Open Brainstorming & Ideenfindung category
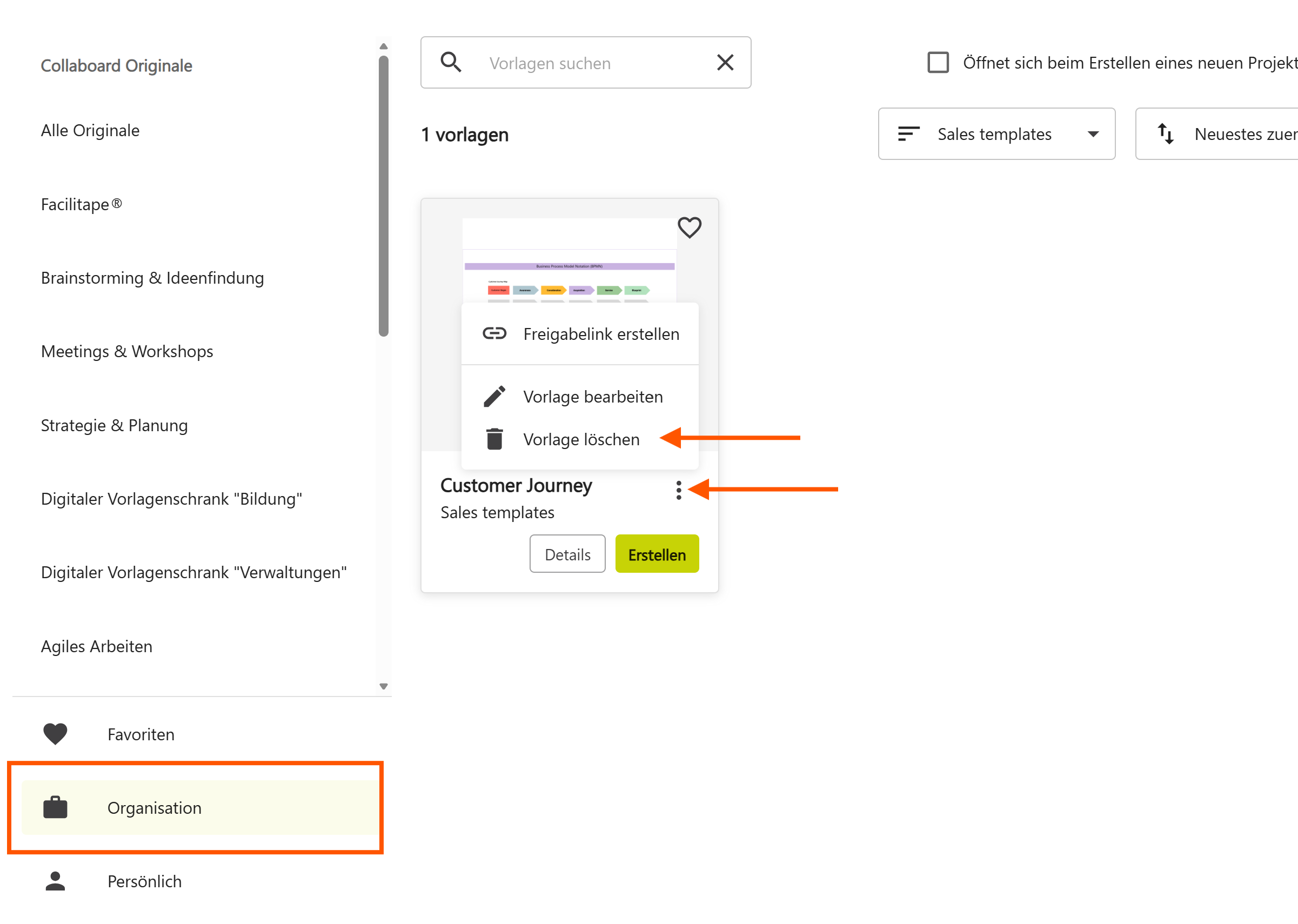1298x924 pixels. click(152, 278)
